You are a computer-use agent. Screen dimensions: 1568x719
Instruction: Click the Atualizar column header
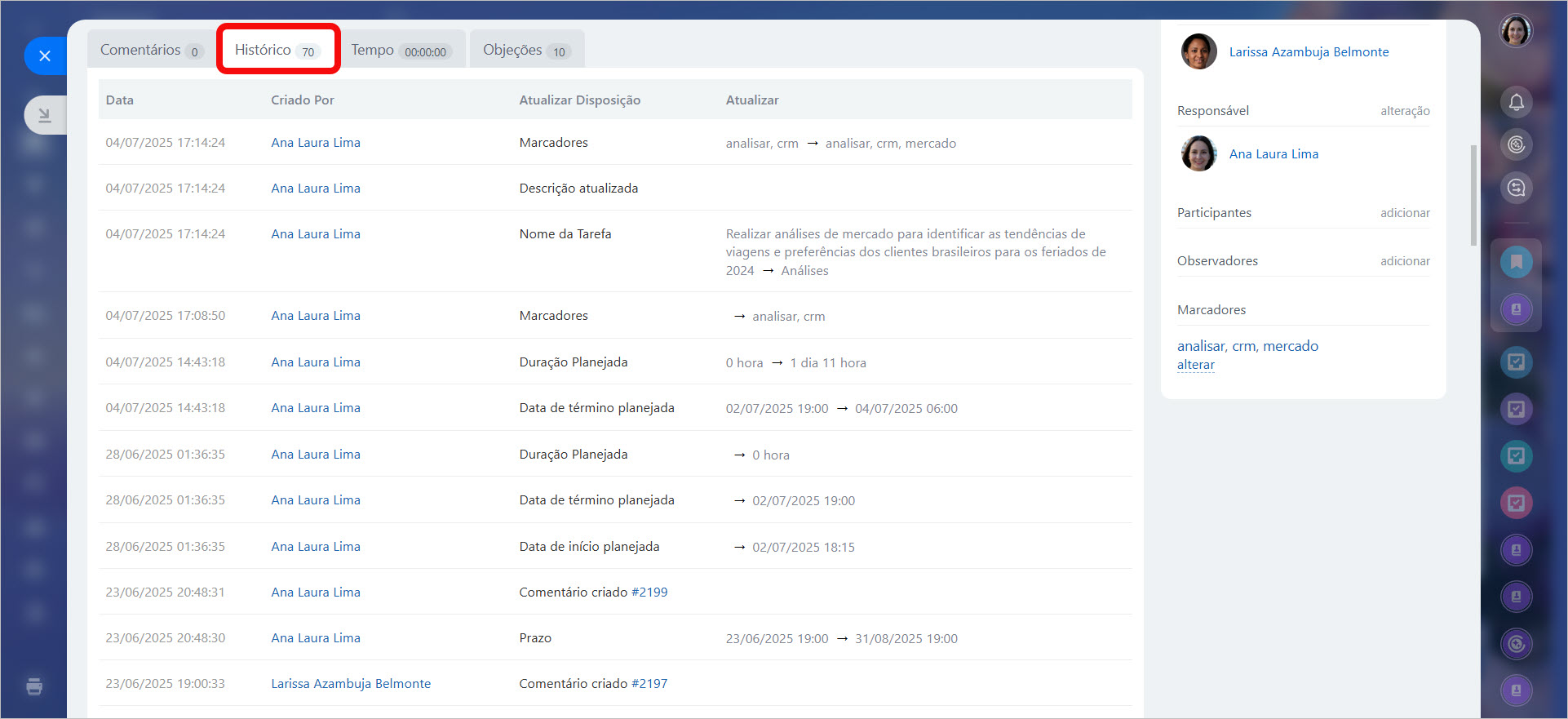pyautogui.click(x=752, y=100)
